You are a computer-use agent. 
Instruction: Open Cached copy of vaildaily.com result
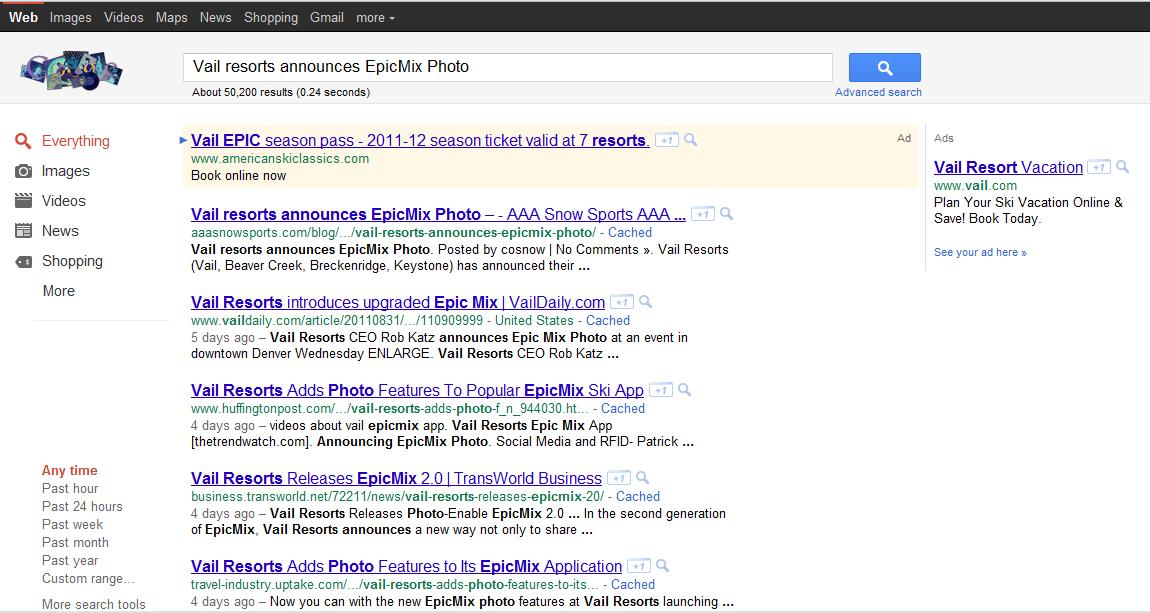pyautogui.click(x=608, y=320)
